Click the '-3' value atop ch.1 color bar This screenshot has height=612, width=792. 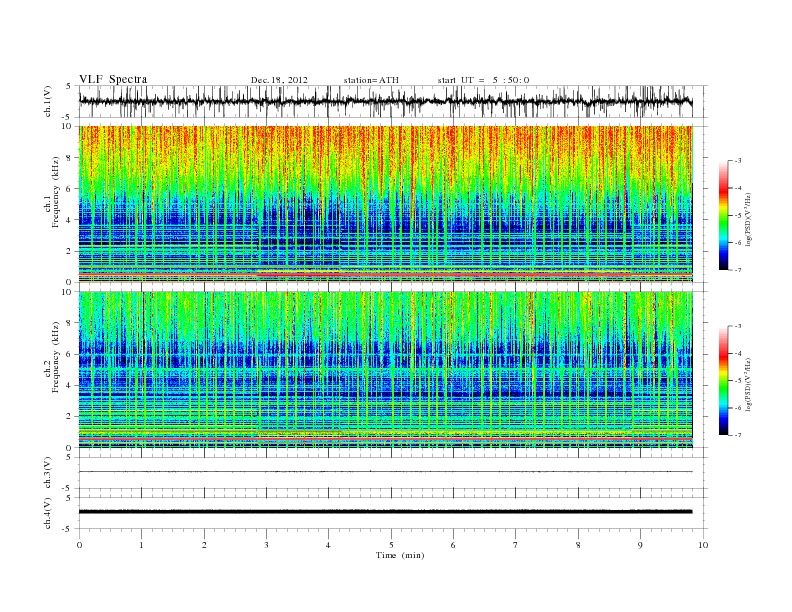738,161
